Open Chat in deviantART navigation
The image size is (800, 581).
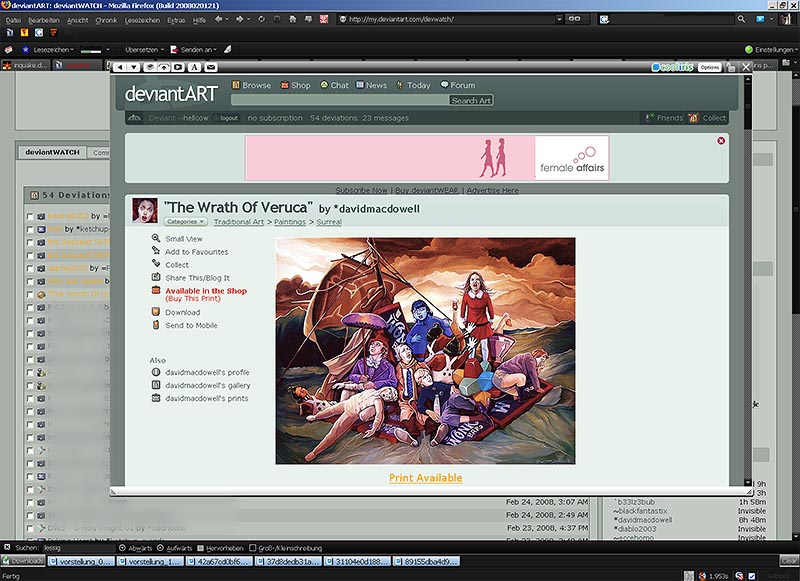point(334,85)
